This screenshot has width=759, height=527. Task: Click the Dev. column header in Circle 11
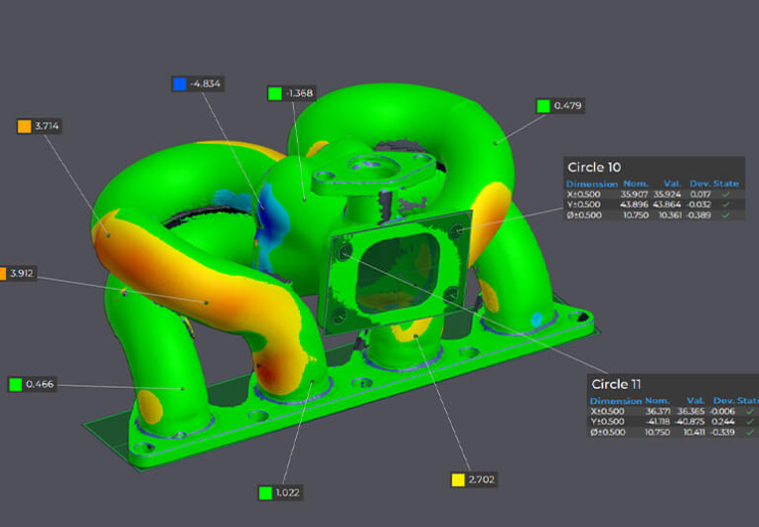(x=723, y=400)
